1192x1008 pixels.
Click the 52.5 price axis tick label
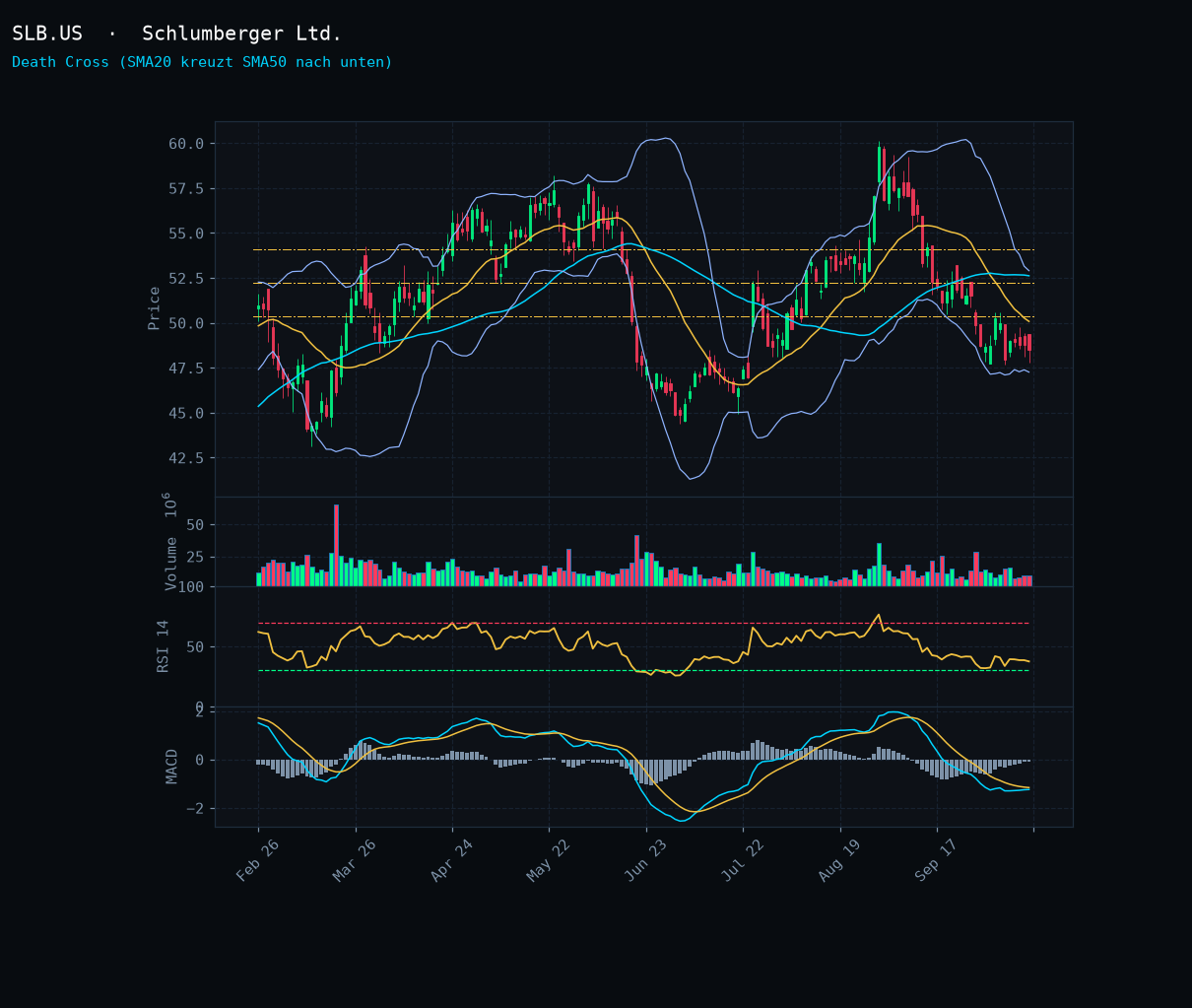click(x=186, y=279)
